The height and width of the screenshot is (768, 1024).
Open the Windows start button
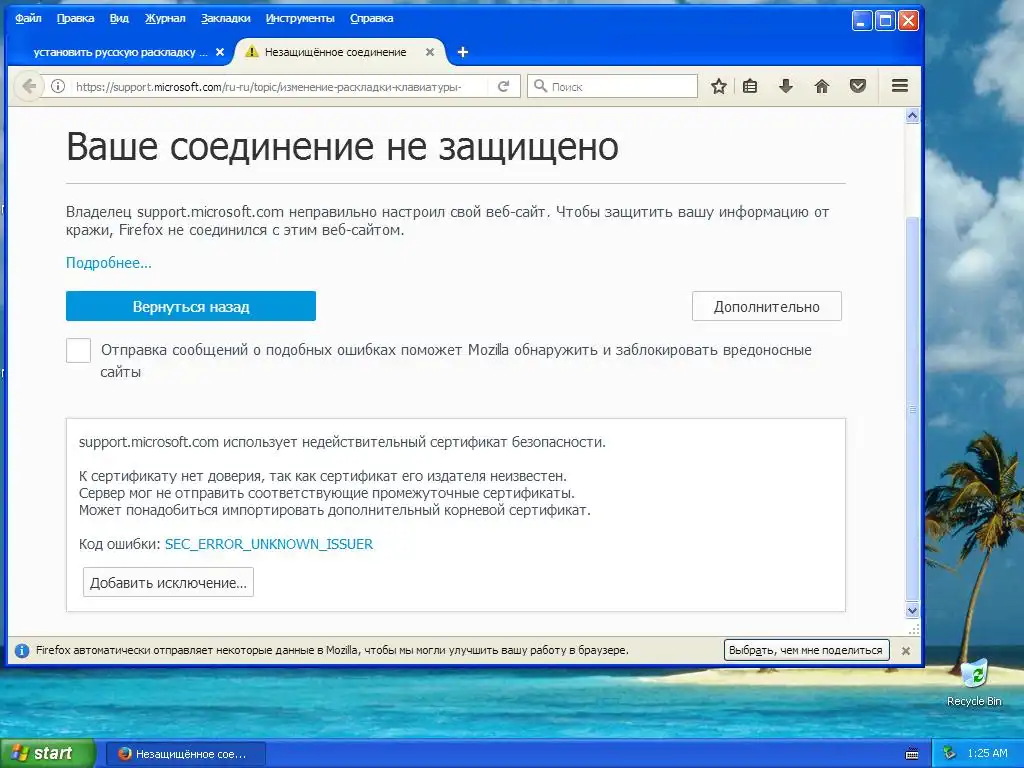tap(47, 754)
